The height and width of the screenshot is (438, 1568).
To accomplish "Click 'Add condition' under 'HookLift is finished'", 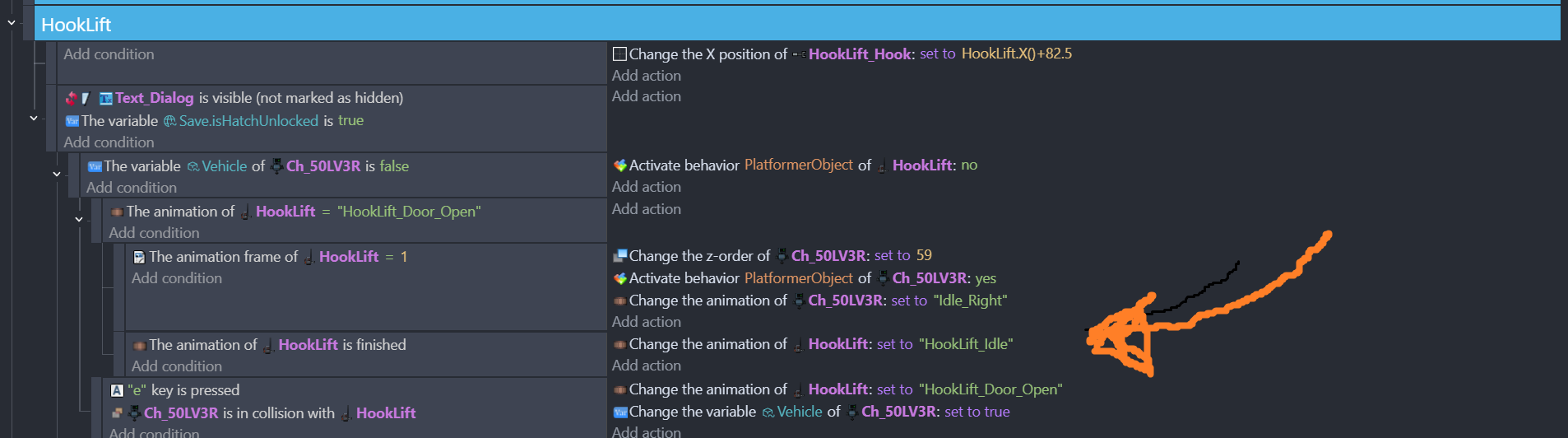I will coord(176,366).
